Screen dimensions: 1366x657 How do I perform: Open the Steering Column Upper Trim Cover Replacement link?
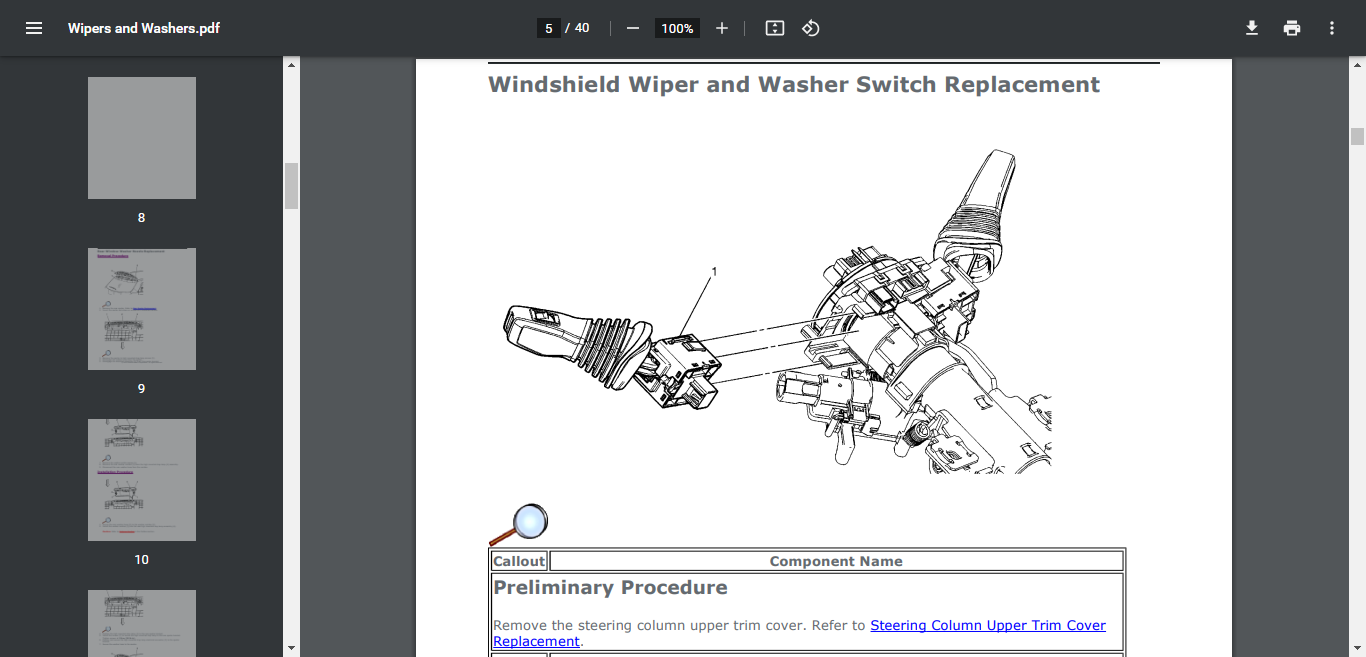click(799, 633)
